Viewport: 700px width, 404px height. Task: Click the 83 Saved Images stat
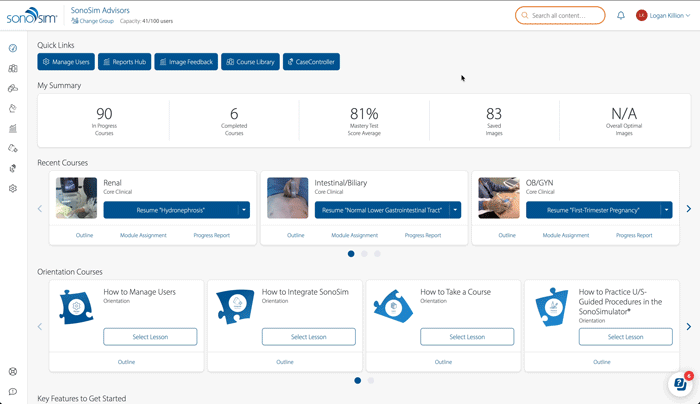[494, 121]
